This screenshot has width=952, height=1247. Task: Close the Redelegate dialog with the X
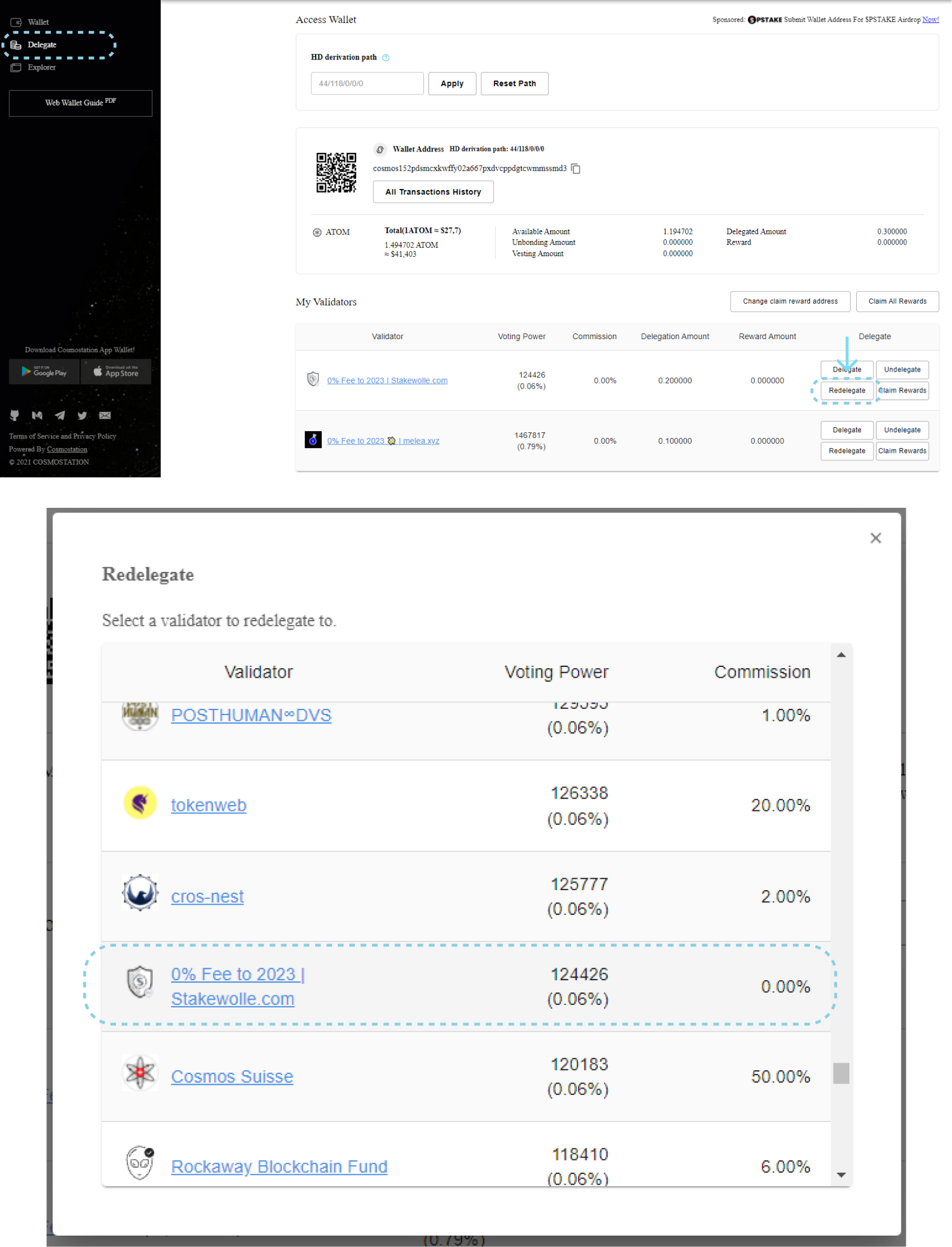(x=875, y=538)
